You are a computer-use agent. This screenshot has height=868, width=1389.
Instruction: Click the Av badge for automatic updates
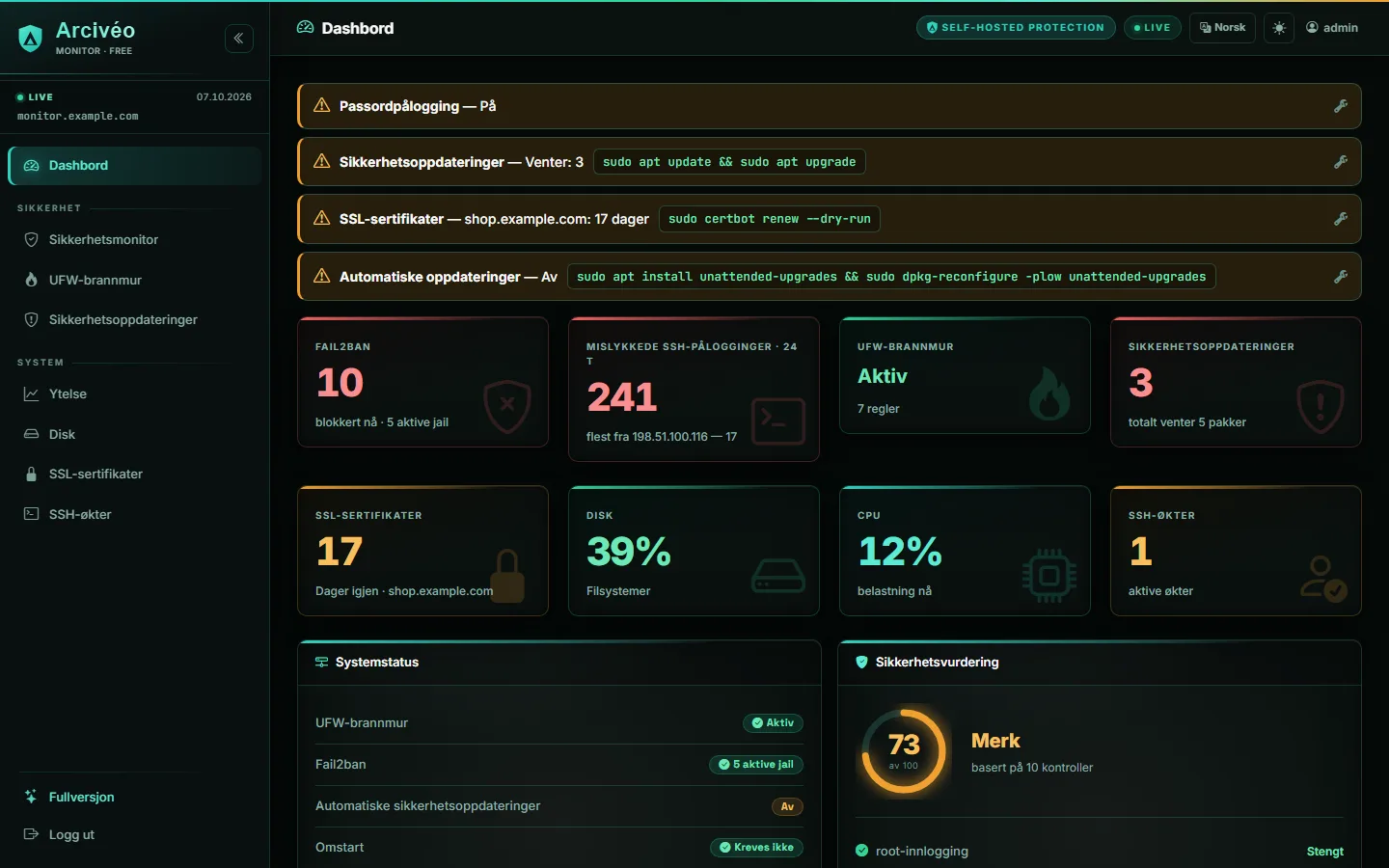coord(787,807)
